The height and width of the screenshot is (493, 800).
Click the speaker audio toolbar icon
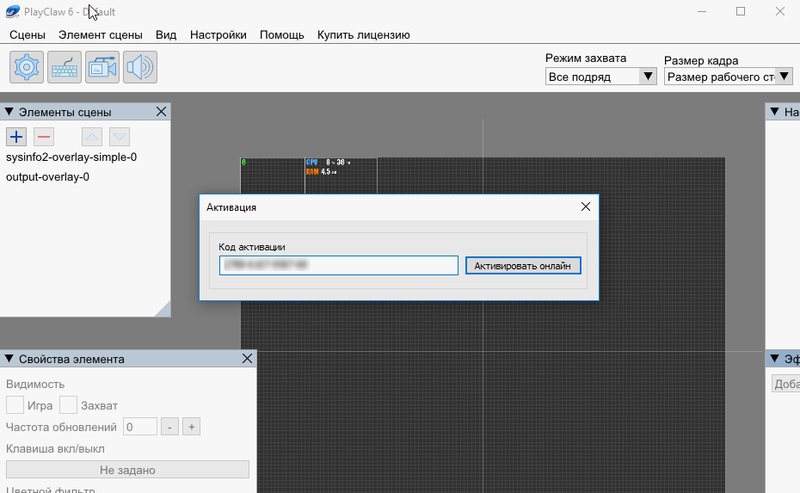tap(140, 67)
